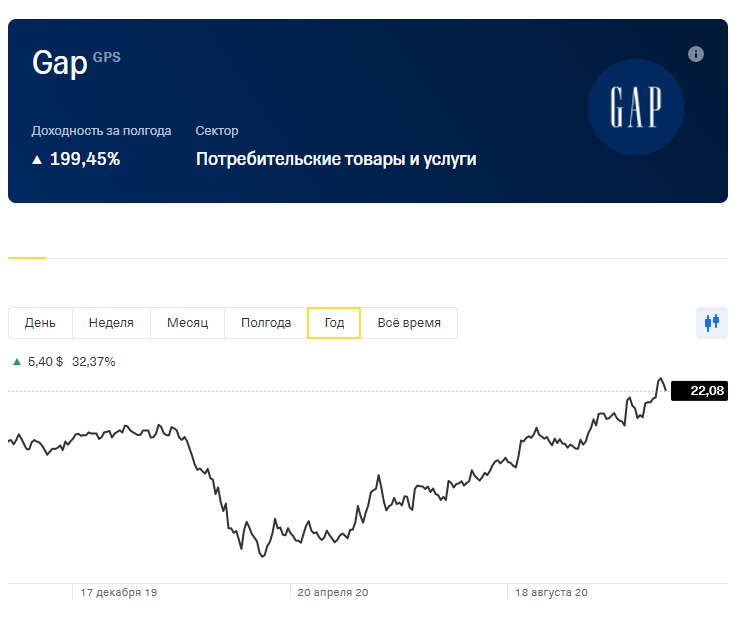Click the 22,08 current price label
The image size is (746, 623).
[699, 391]
